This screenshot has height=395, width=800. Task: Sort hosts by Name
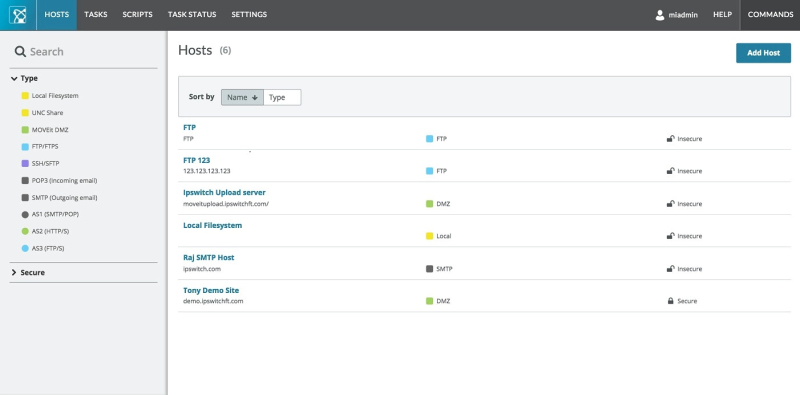pyautogui.click(x=242, y=97)
